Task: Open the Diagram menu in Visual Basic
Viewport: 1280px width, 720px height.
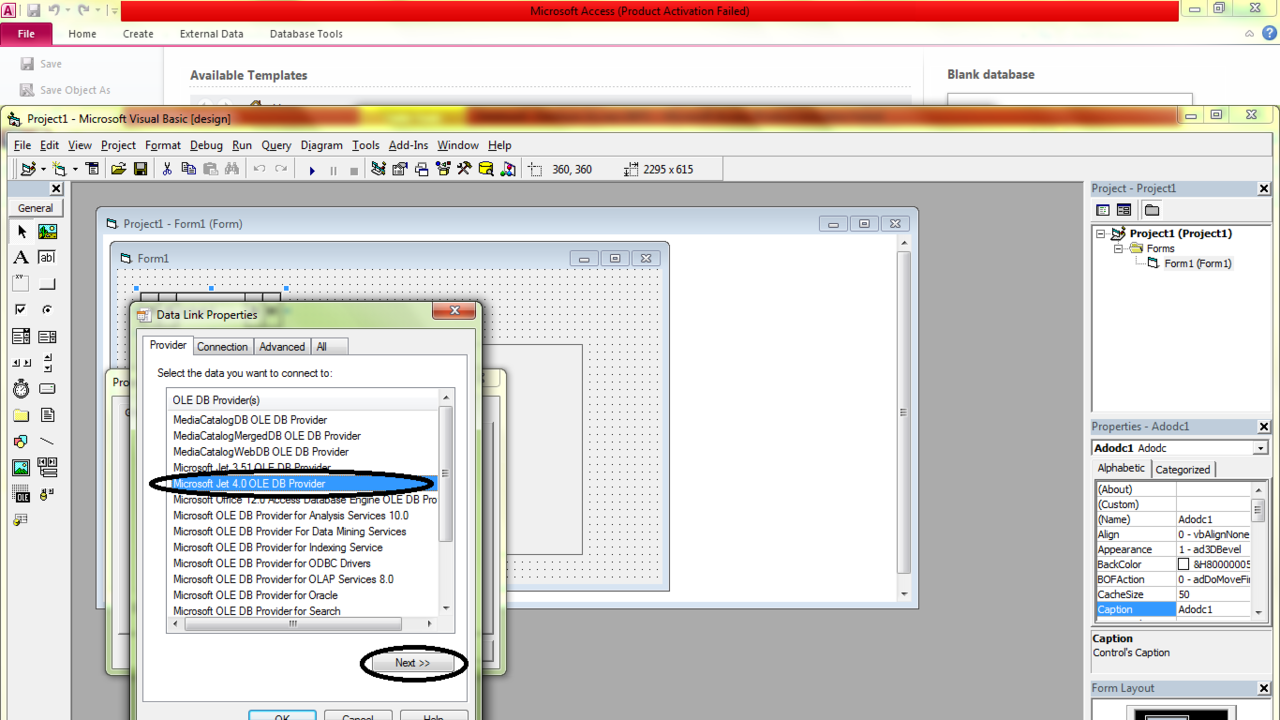Action: 321,145
